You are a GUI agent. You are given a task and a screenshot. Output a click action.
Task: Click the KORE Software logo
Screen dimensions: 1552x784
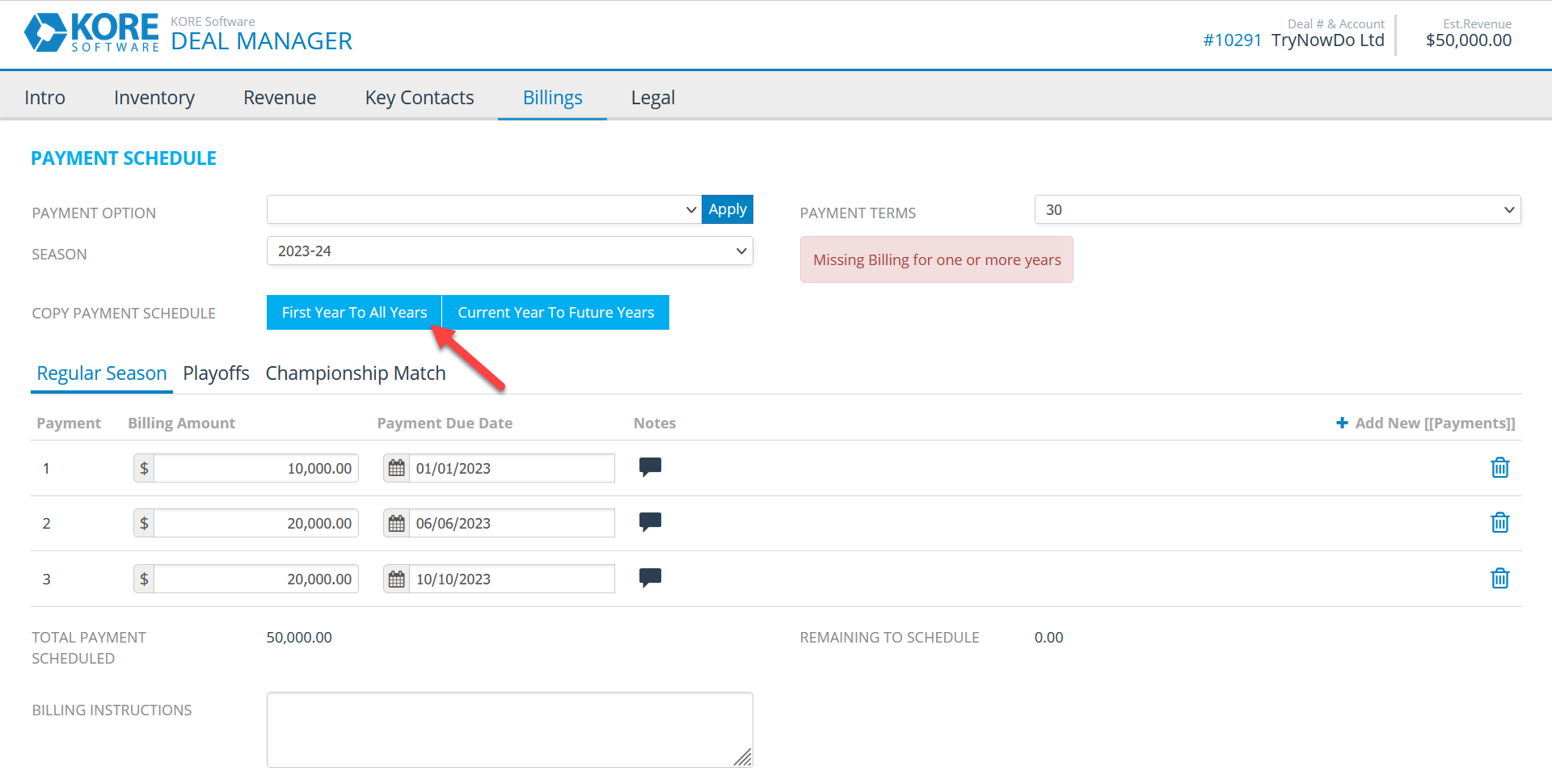(x=91, y=33)
